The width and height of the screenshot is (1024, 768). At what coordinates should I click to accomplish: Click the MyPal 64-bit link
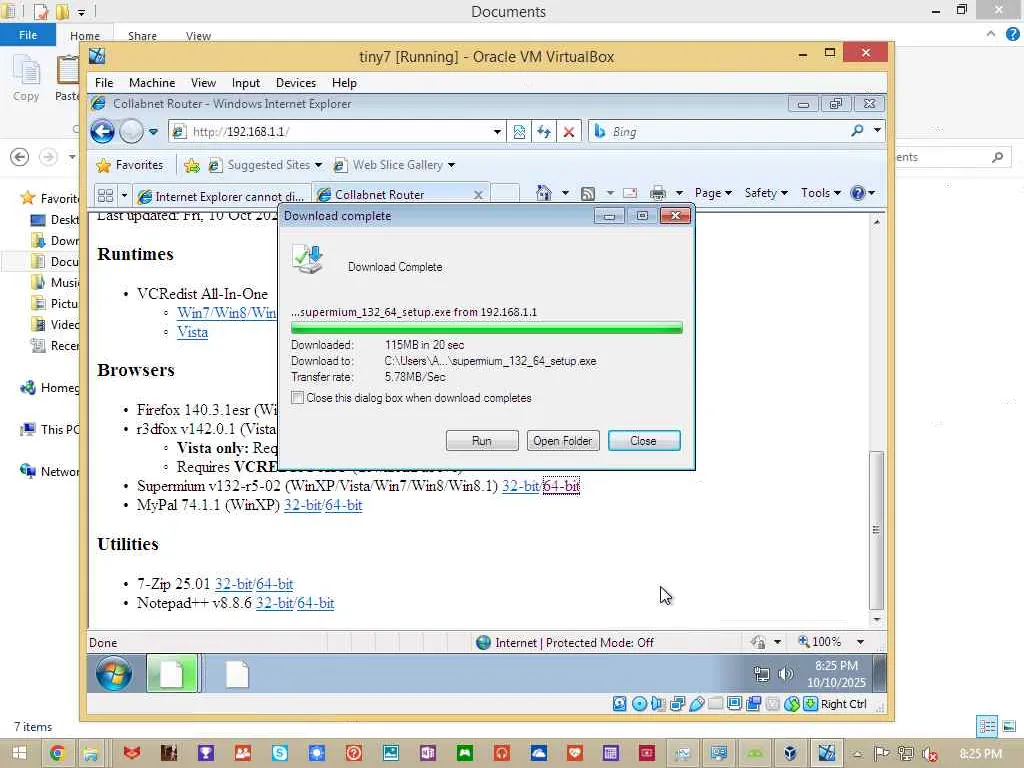tap(344, 505)
